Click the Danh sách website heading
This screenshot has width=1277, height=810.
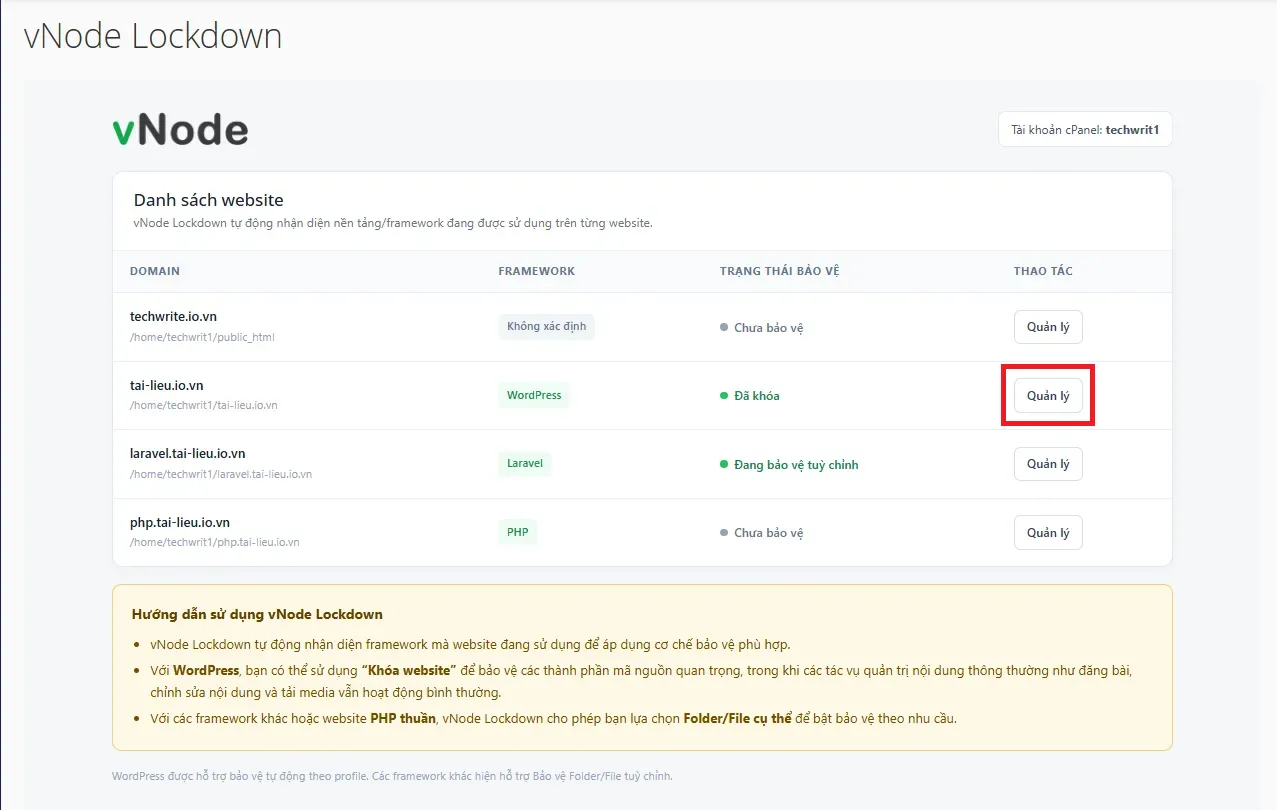[209, 200]
